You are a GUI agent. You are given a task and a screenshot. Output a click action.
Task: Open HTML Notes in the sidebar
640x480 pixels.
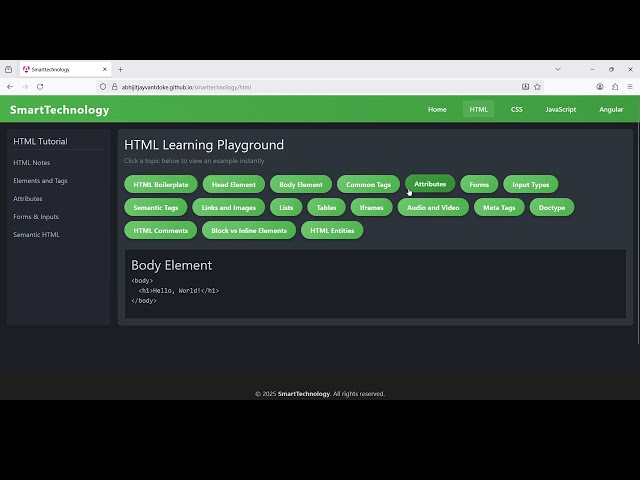pos(32,162)
